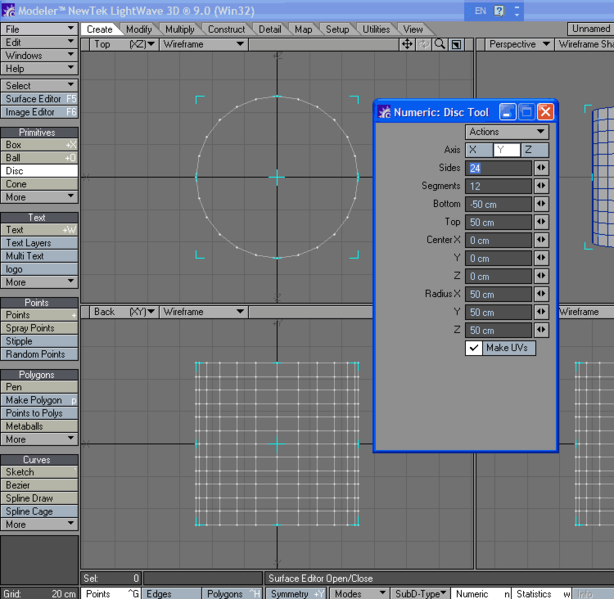The width and height of the screenshot is (614, 599).
Task: Open the Windows menu dropdown
Action: 39,55
